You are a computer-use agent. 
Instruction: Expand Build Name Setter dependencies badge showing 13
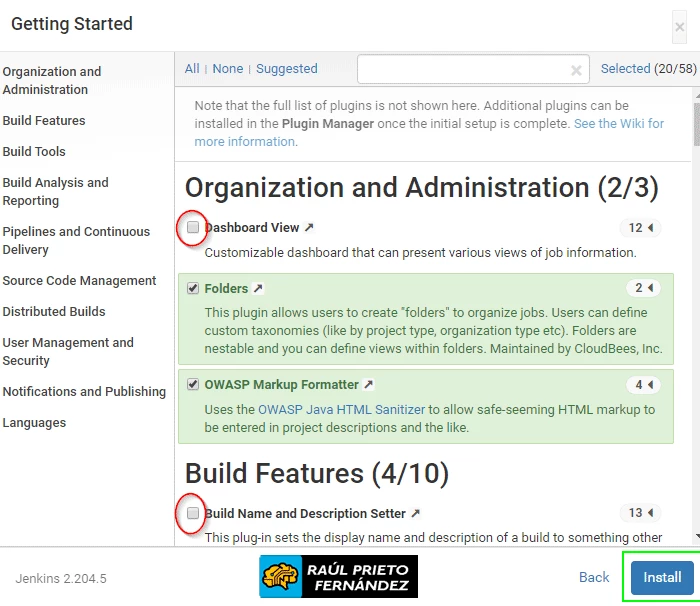tap(640, 513)
